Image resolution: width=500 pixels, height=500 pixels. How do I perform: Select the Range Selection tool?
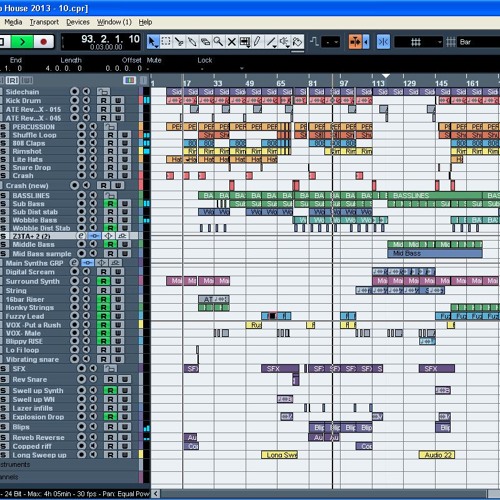[166, 42]
